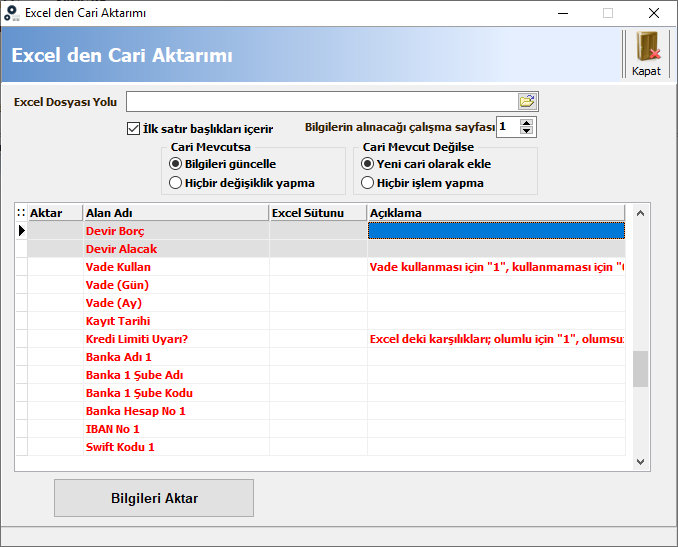Click the Excel Dosyası Yolu input field

tap(322, 102)
